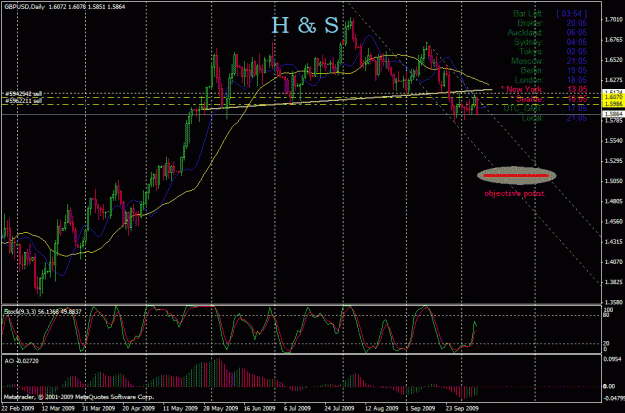The image size is (625, 413).
Task: Click the 11 May 2009 date label
Action: (179, 408)
